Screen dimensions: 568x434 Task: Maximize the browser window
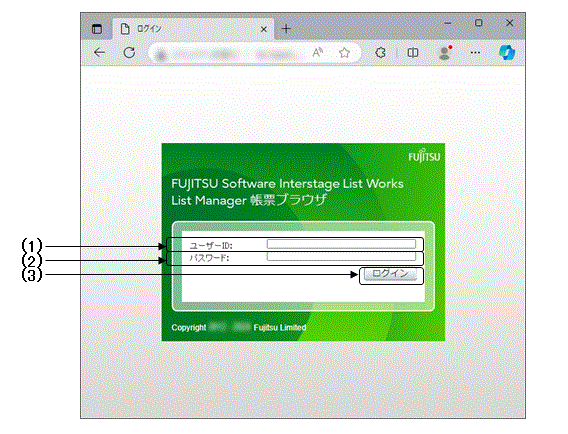[479, 23]
